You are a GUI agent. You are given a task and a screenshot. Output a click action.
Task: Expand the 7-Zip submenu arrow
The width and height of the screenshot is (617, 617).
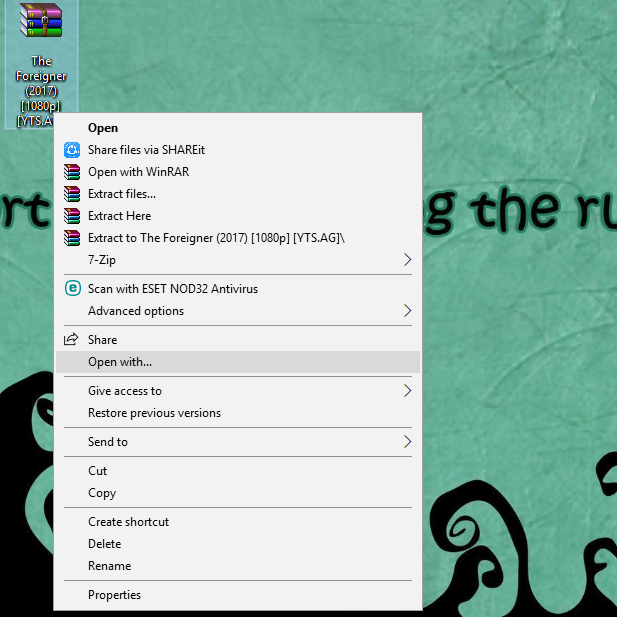(x=408, y=260)
